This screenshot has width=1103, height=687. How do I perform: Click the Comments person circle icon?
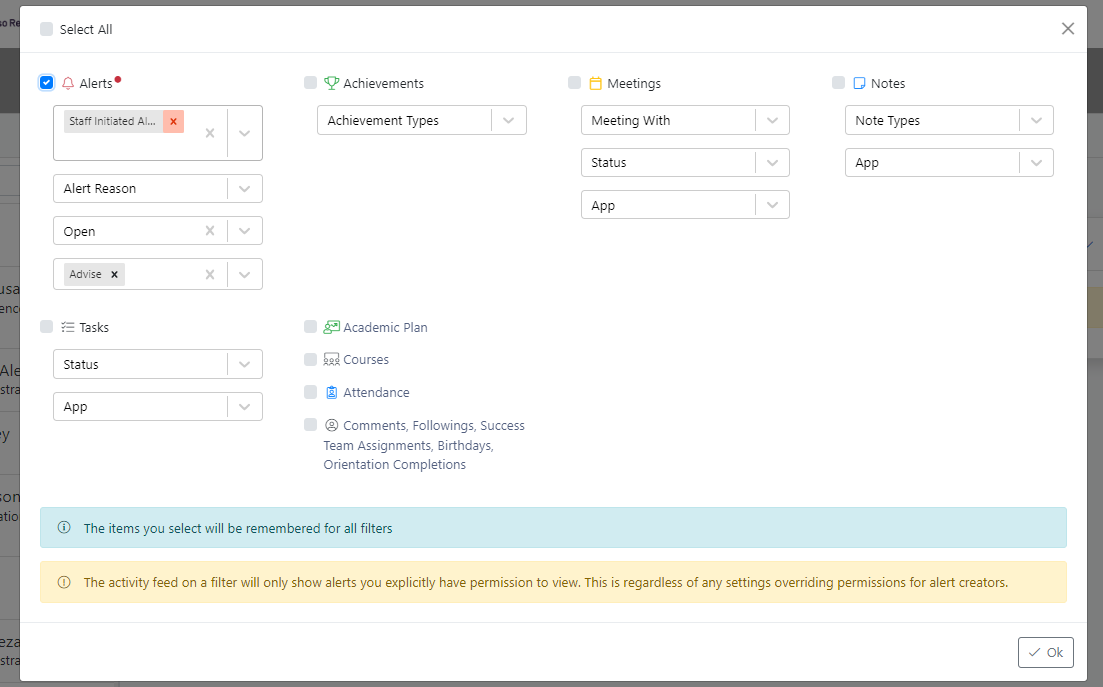click(331, 425)
